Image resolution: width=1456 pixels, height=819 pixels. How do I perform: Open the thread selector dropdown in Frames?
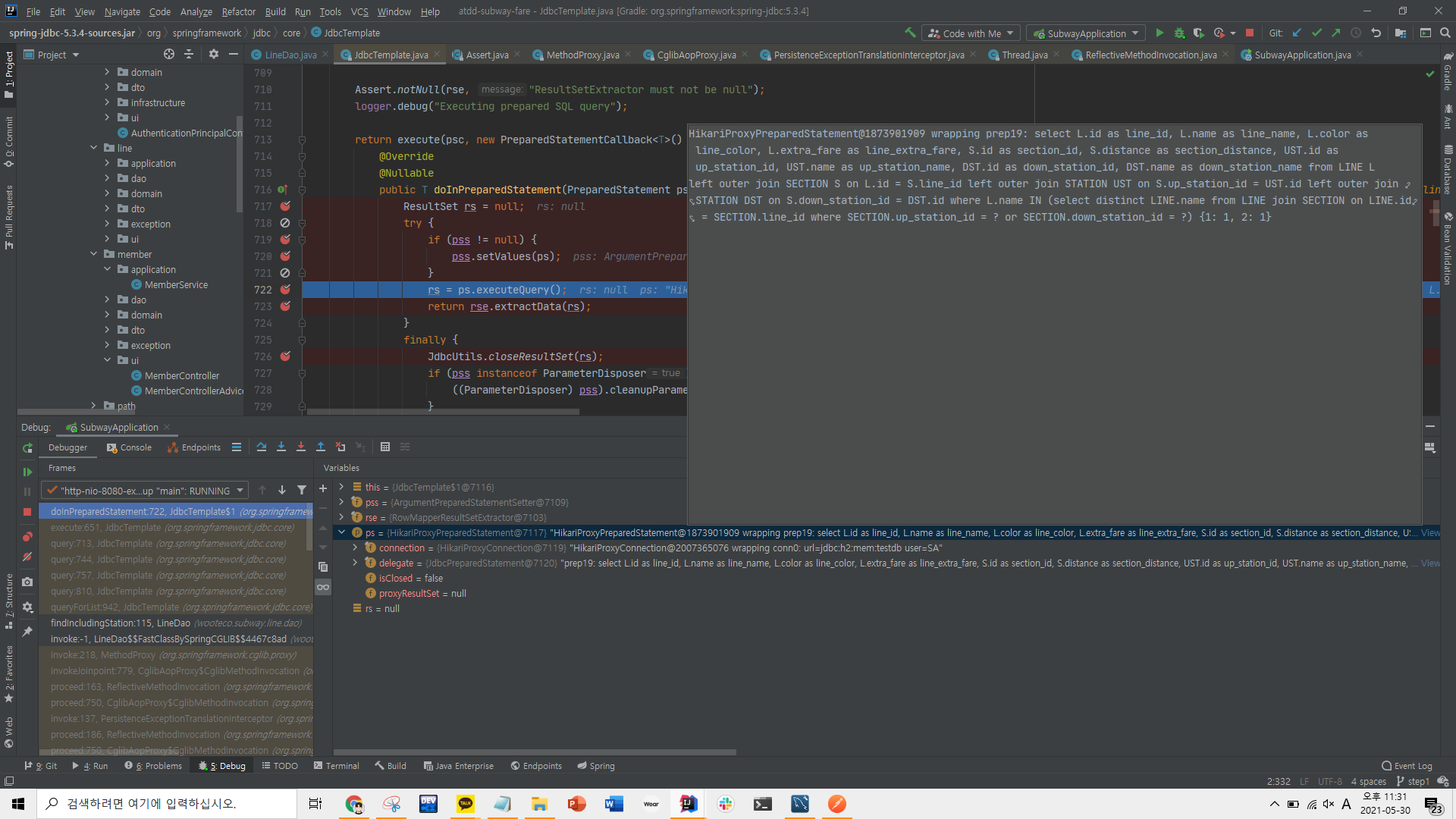[x=240, y=491]
